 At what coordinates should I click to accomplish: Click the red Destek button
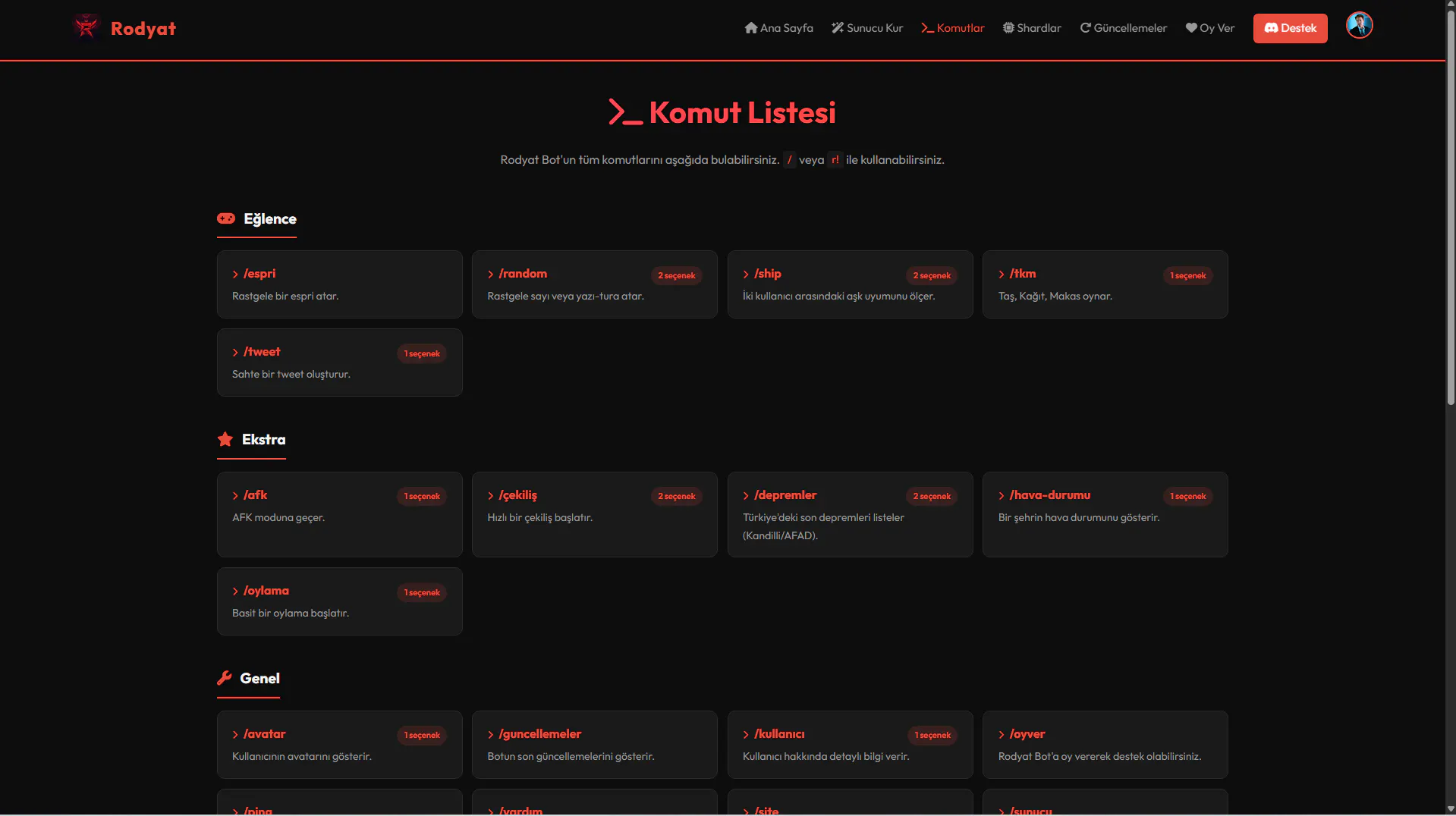1290,28
